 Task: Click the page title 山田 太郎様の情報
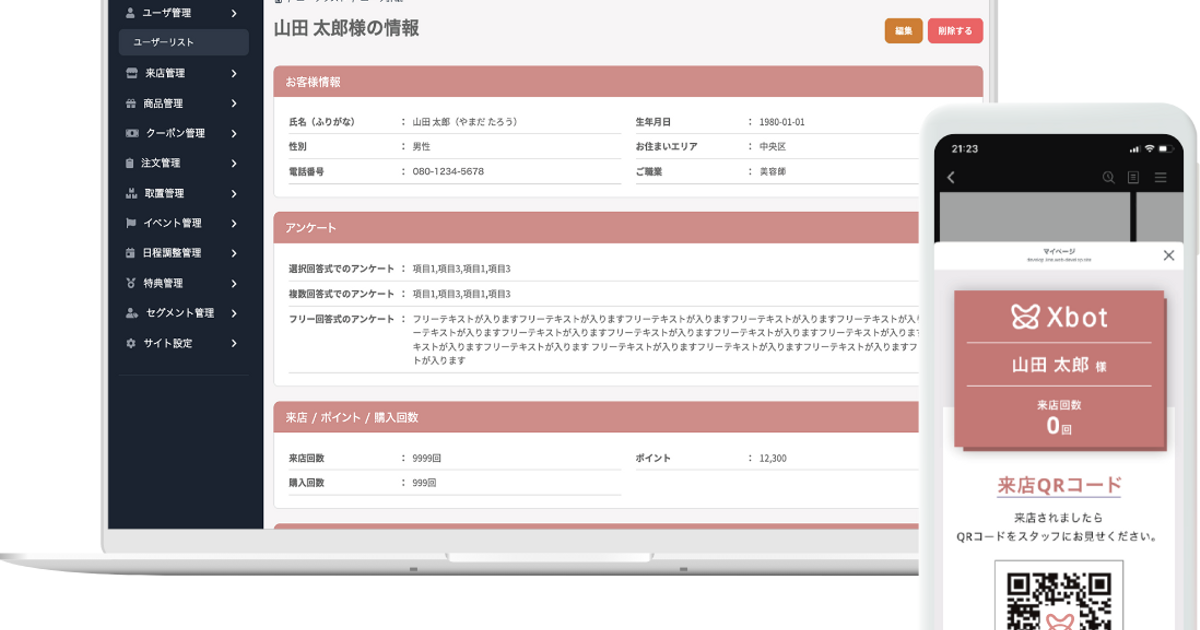pos(346,29)
